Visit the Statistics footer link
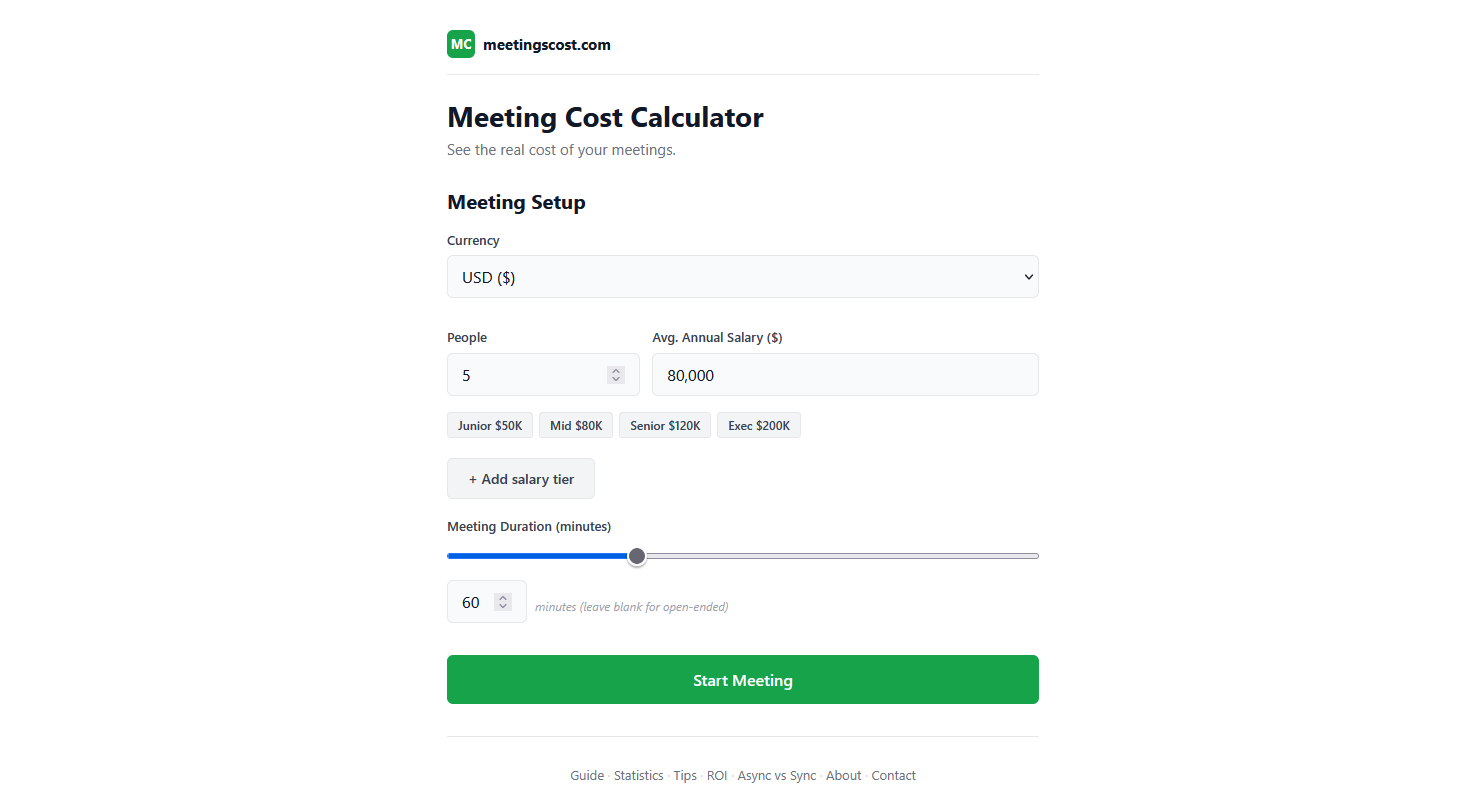1481x801 pixels. pyautogui.click(x=638, y=775)
